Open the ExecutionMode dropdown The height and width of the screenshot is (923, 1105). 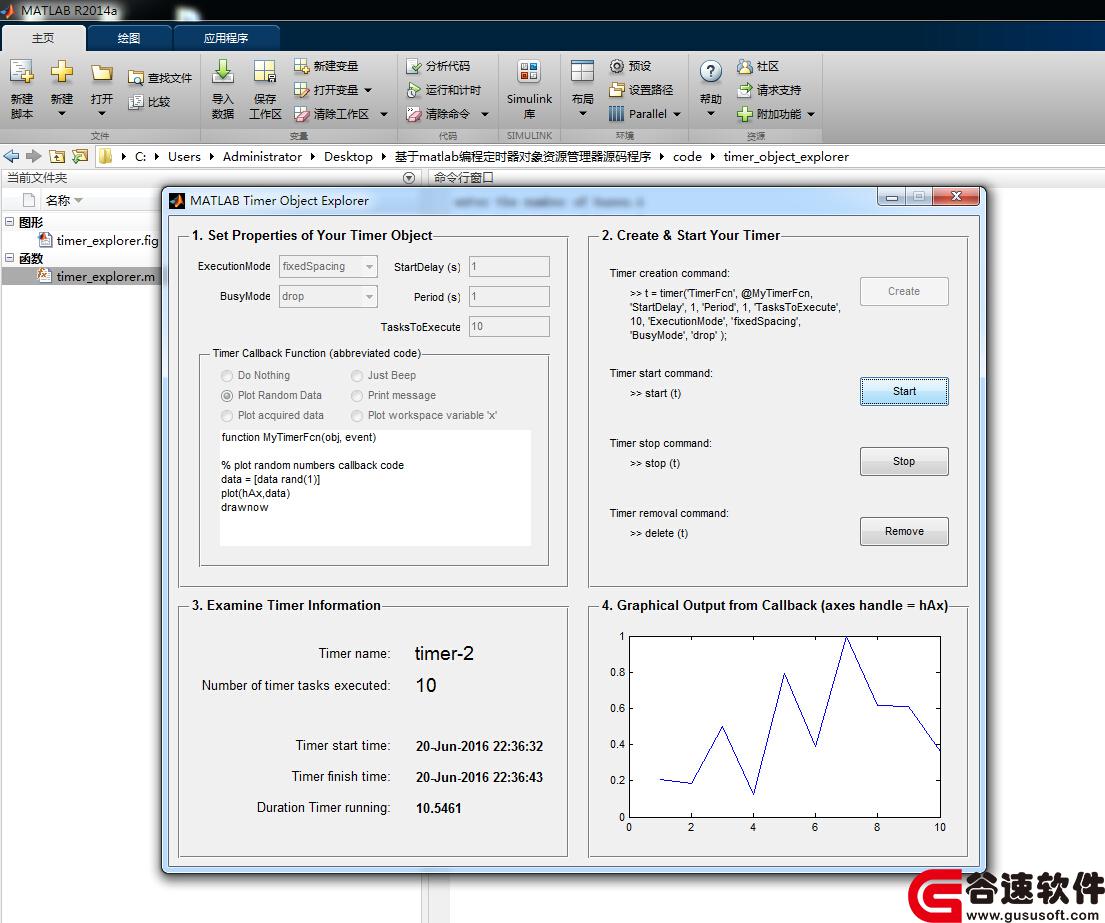pos(328,266)
